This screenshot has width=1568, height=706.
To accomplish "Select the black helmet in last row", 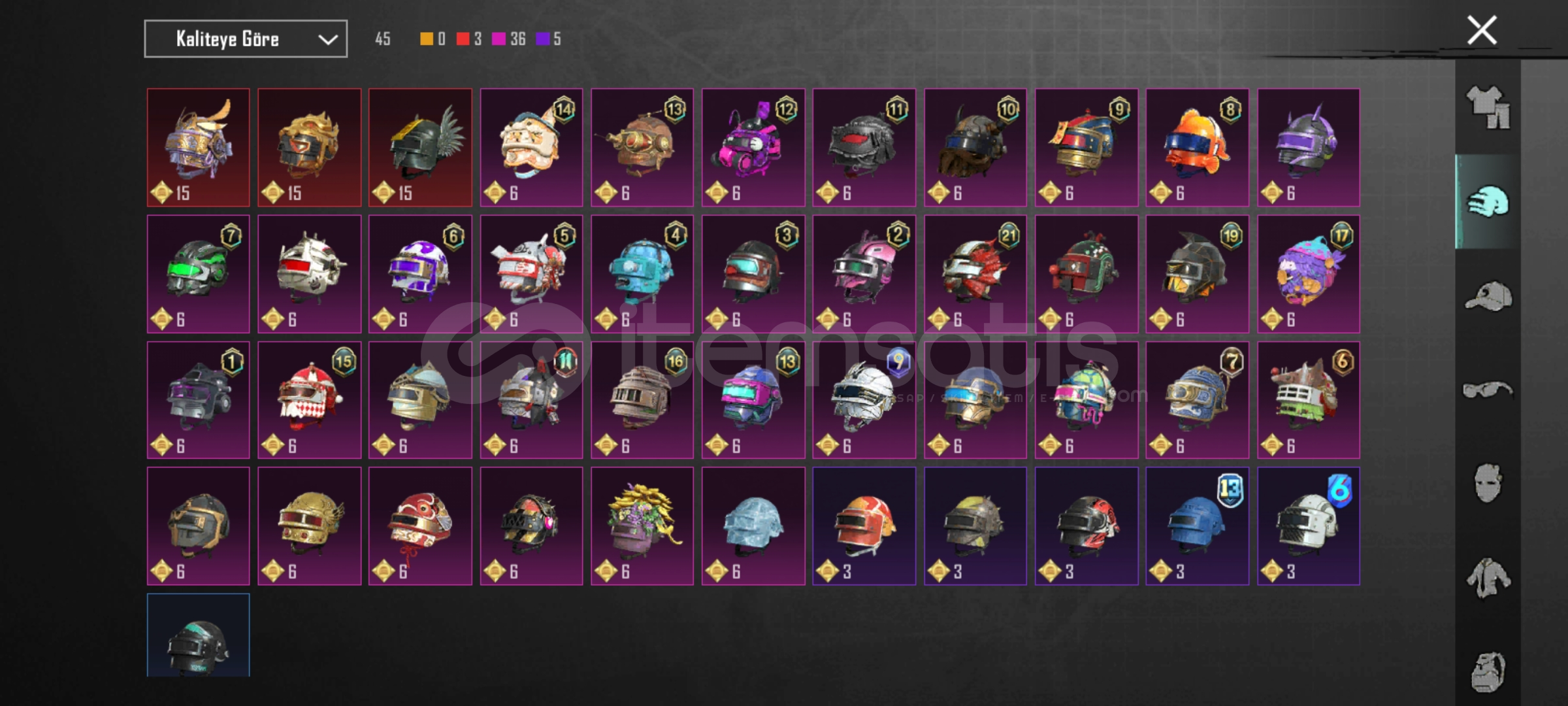I will tap(198, 635).
